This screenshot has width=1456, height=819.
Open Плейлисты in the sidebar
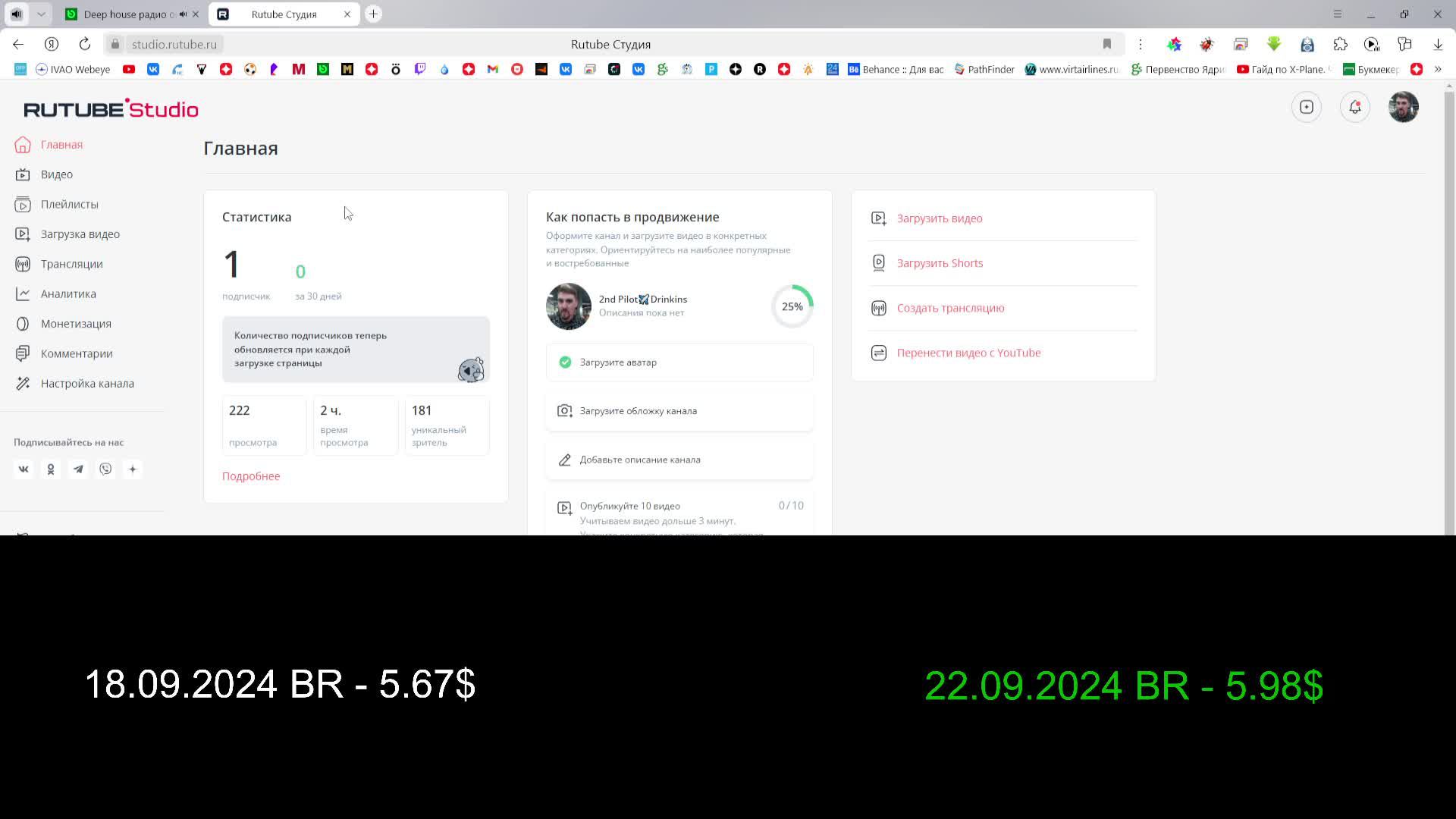pos(57,204)
